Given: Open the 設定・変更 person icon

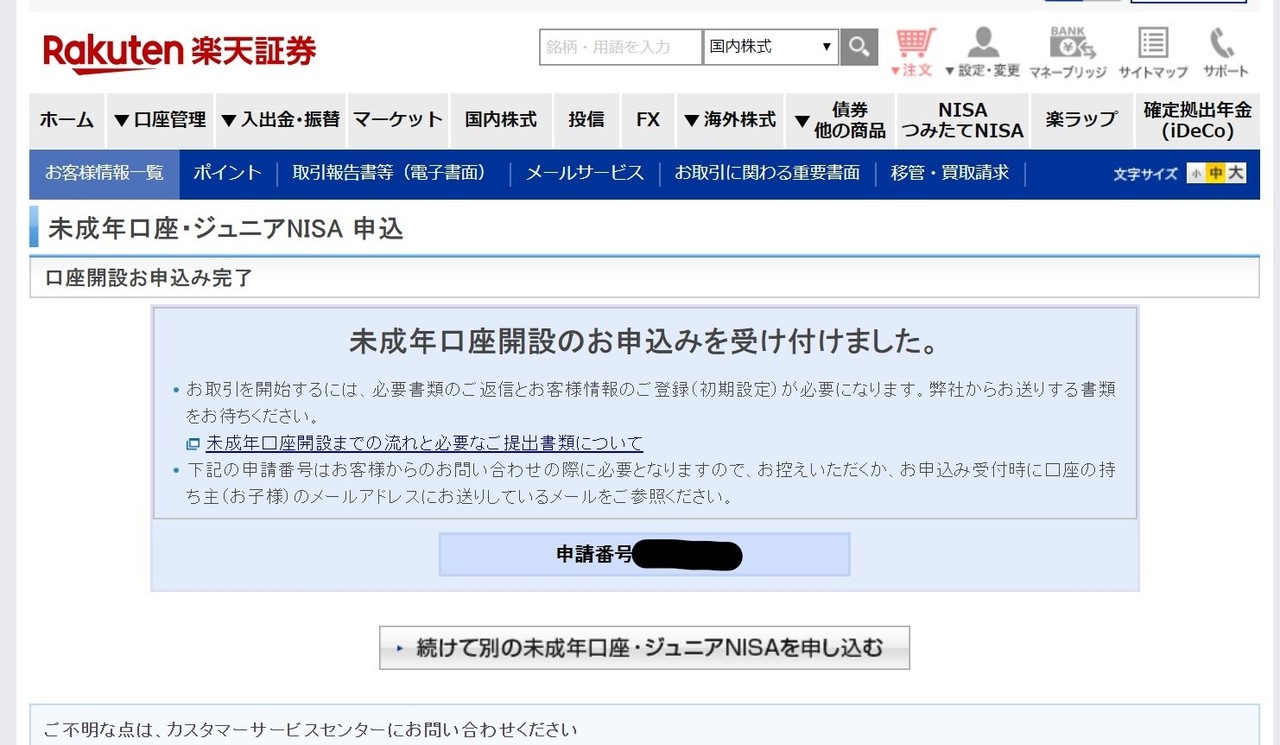Looking at the screenshot, I should coord(982,53).
